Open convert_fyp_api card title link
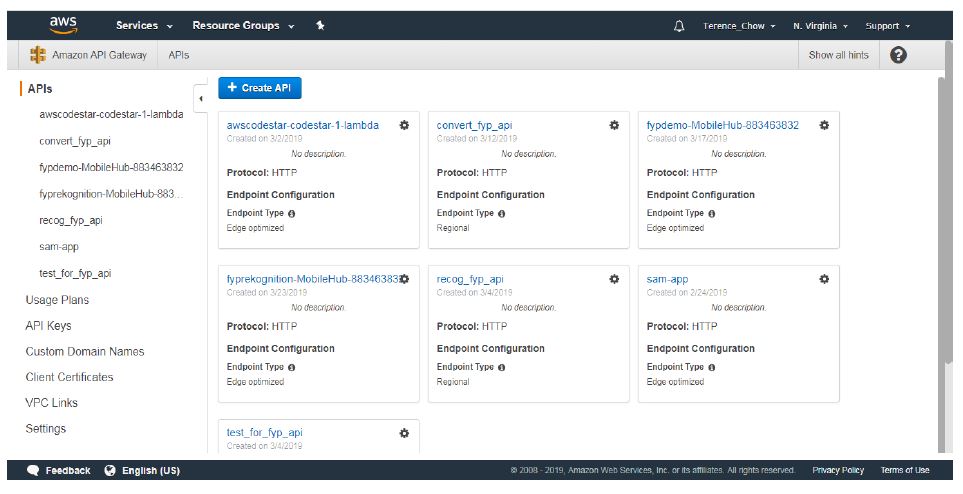Image resolution: width=963 pixels, height=494 pixels. pyautogui.click(x=474, y=125)
